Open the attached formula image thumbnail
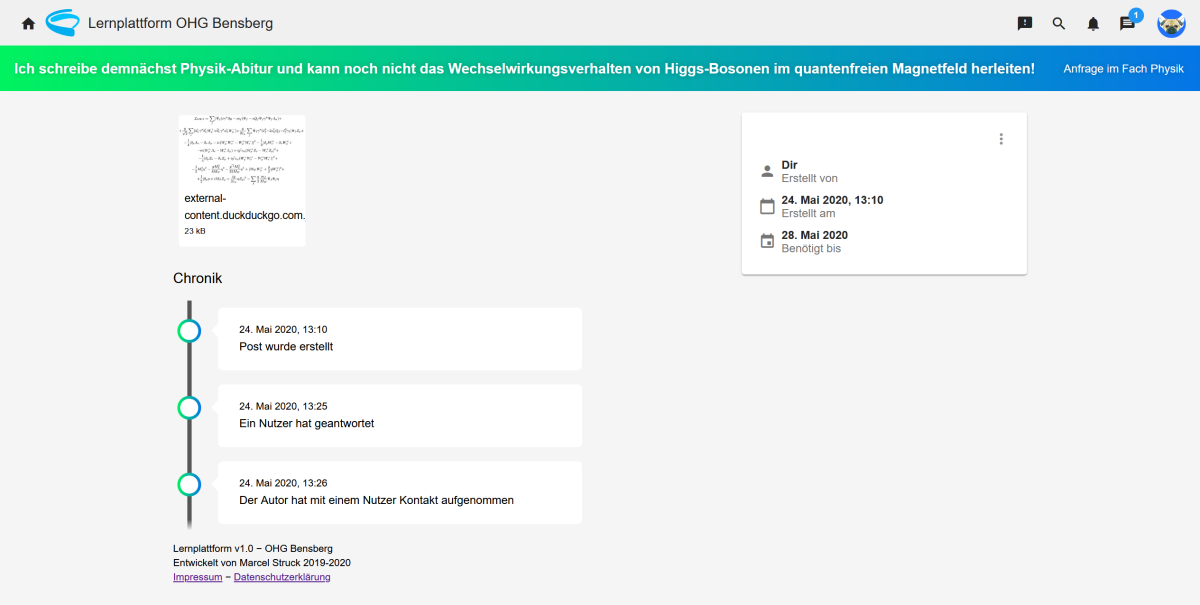Viewport: 1200px width, 605px height. [241, 150]
